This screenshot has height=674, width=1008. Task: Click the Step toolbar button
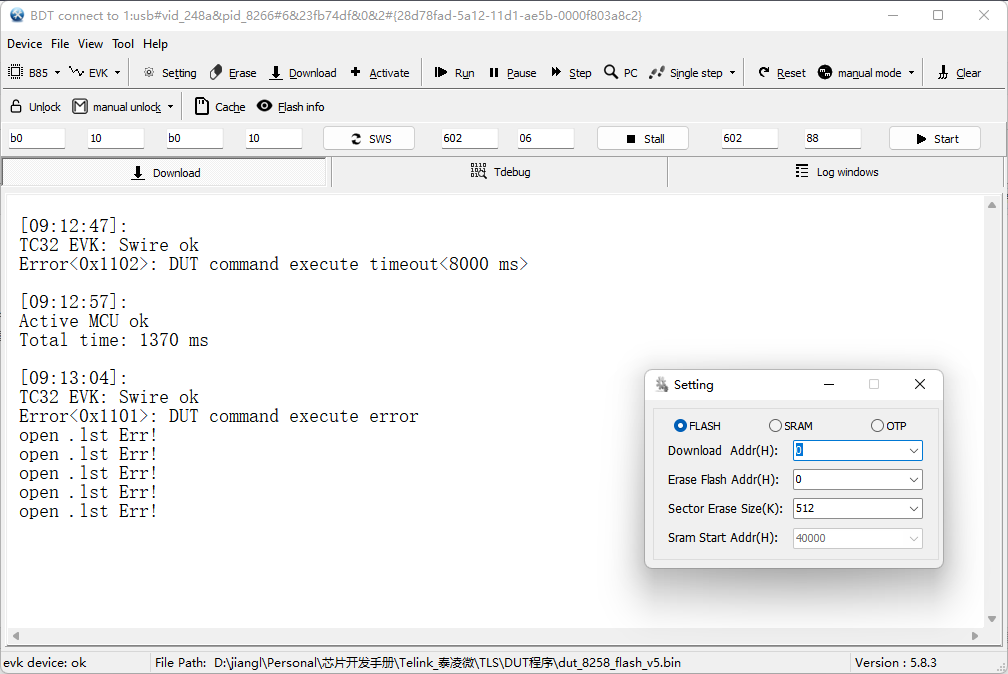click(x=571, y=73)
